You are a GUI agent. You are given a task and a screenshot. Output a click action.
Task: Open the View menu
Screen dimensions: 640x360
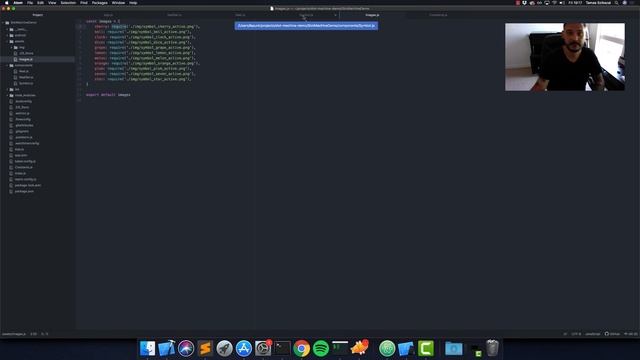click(52, 3)
